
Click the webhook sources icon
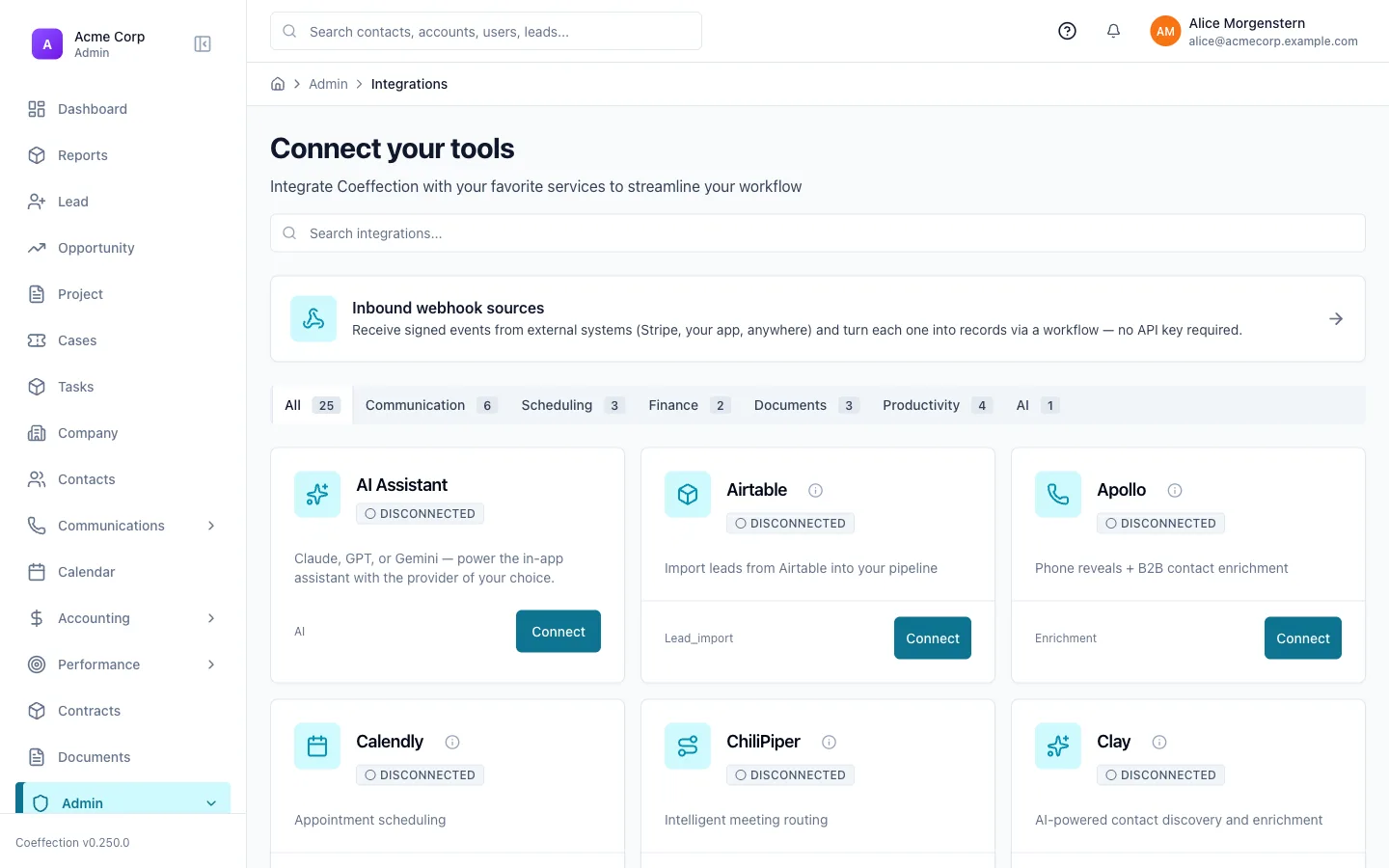[313, 319]
